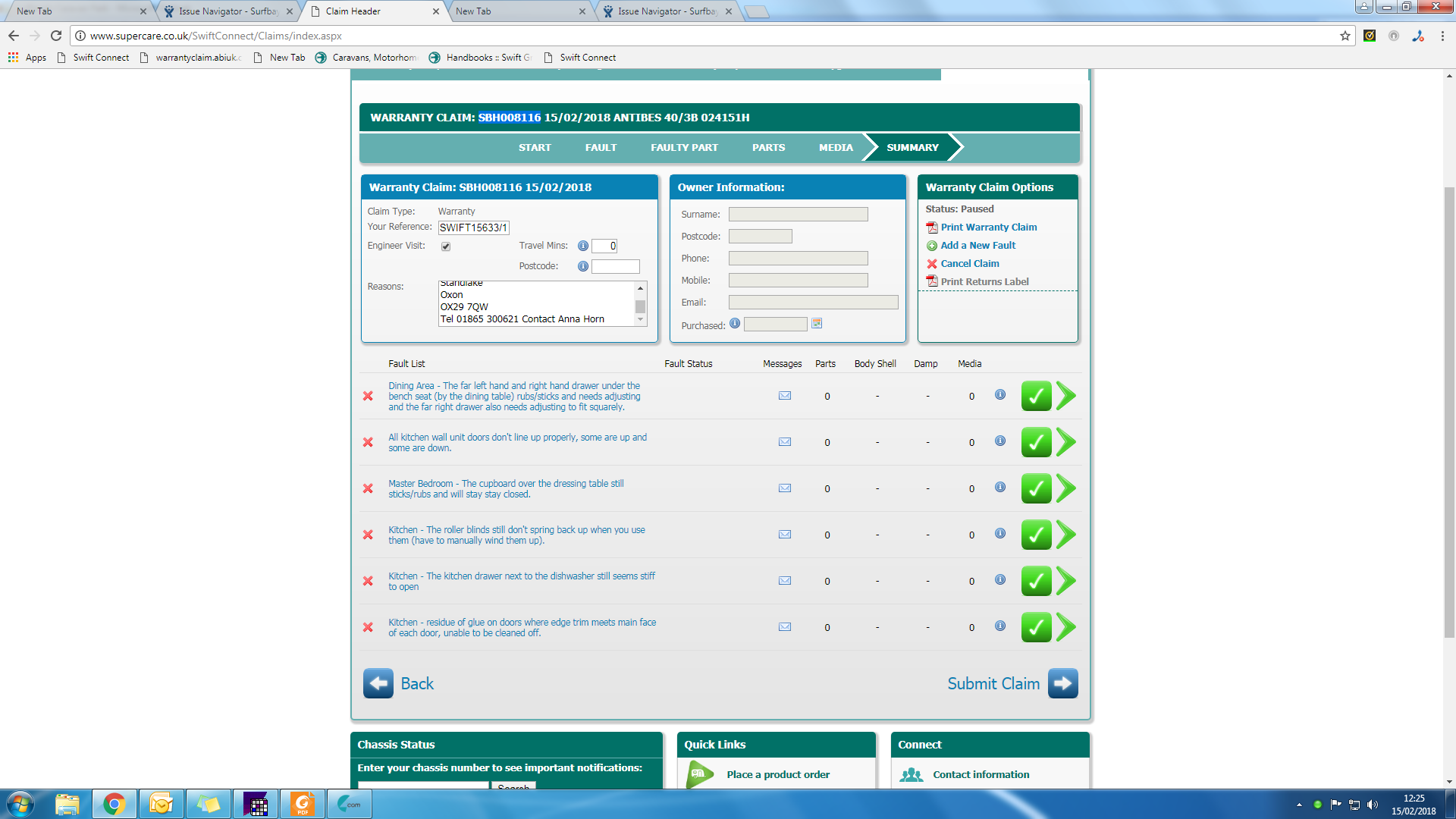Click Print Warranty Claim link
The height and width of the screenshot is (819, 1456).
pos(988,227)
